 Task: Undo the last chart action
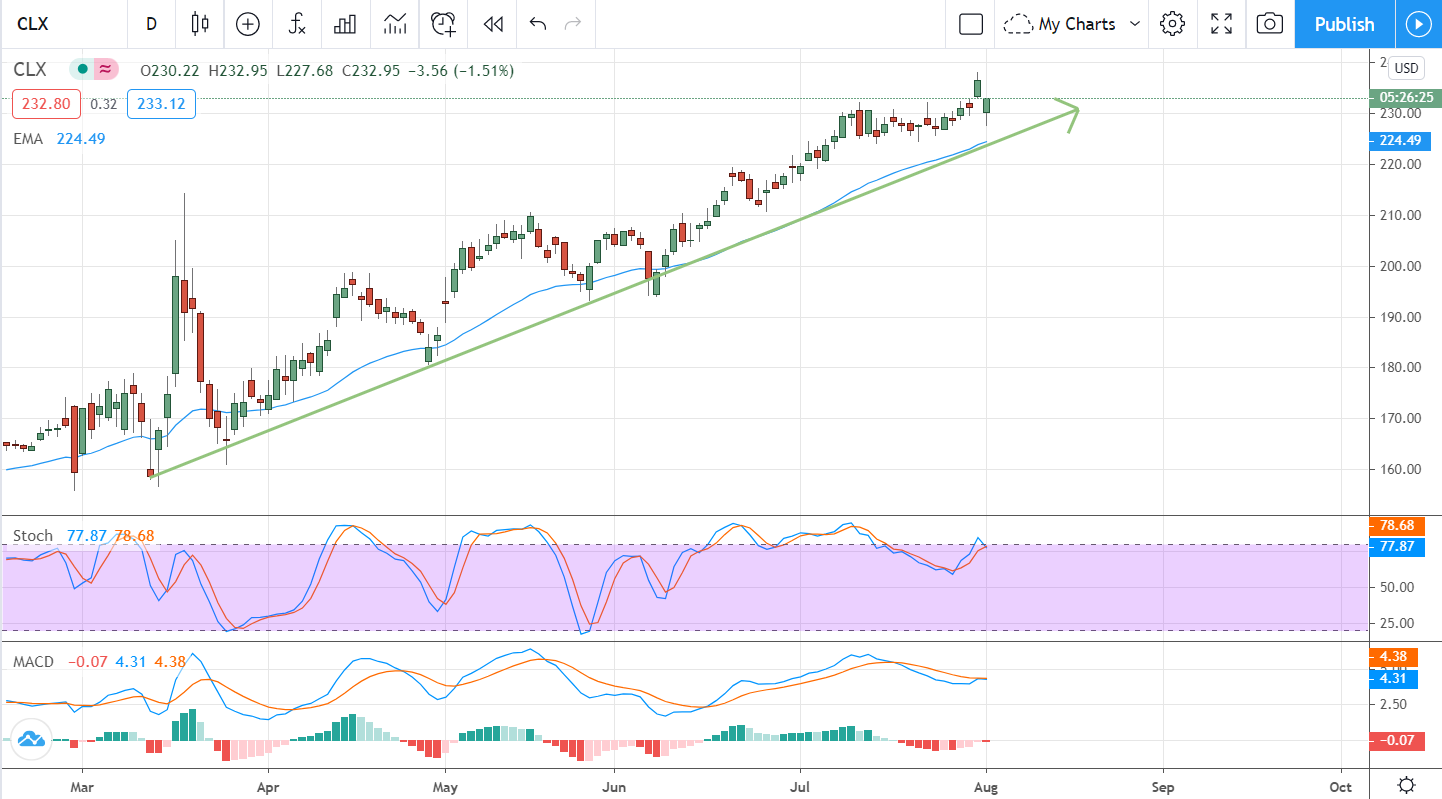coord(538,24)
